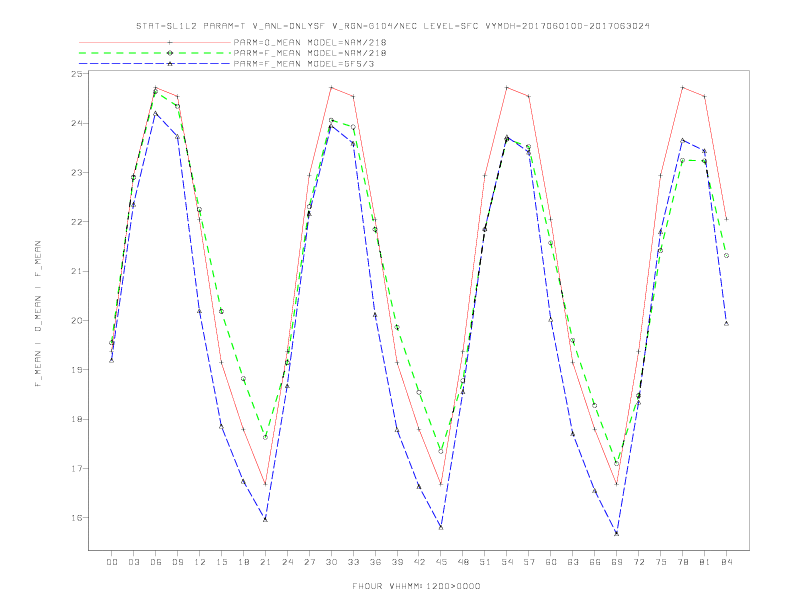Click x-axis forecast hour label 81
This screenshot has width=792, height=612.
705,562
